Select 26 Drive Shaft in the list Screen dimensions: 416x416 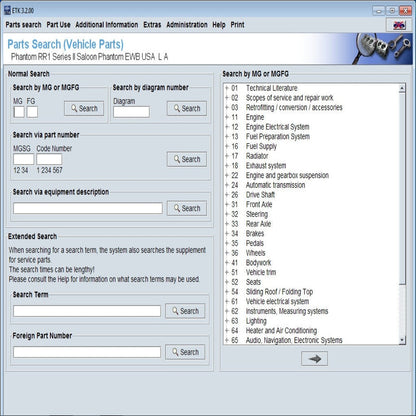click(x=253, y=195)
